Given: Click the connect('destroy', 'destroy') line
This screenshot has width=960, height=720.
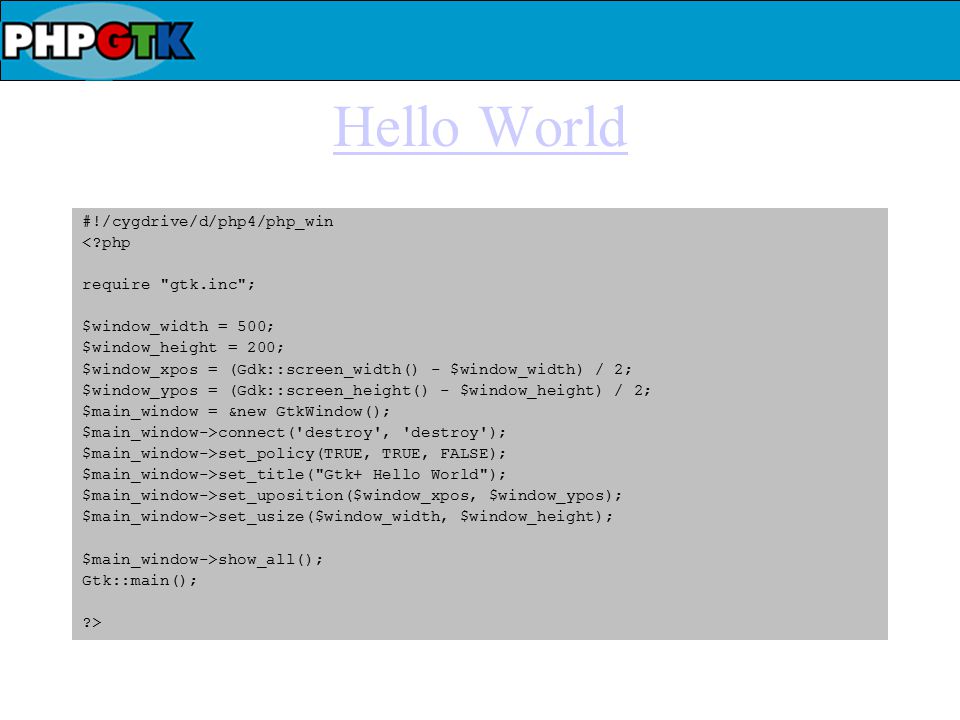Looking at the screenshot, I should (294, 433).
